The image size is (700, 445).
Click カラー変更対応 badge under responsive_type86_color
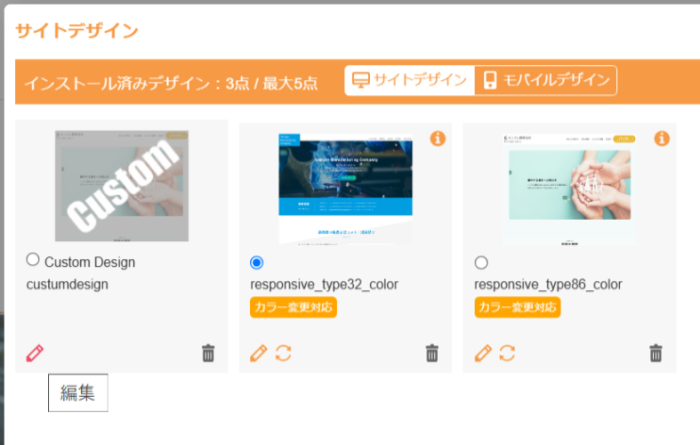pyautogui.click(x=517, y=308)
